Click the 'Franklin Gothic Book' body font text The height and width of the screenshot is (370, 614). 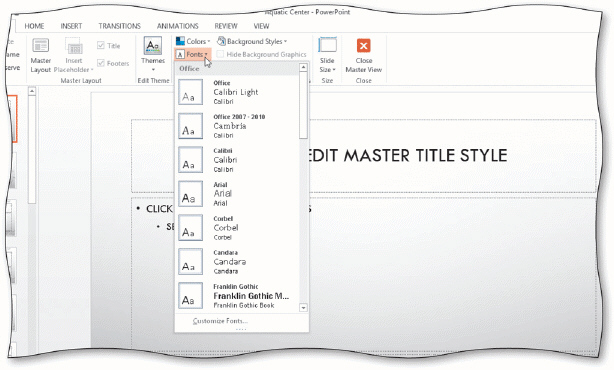pyautogui.click(x=244, y=305)
